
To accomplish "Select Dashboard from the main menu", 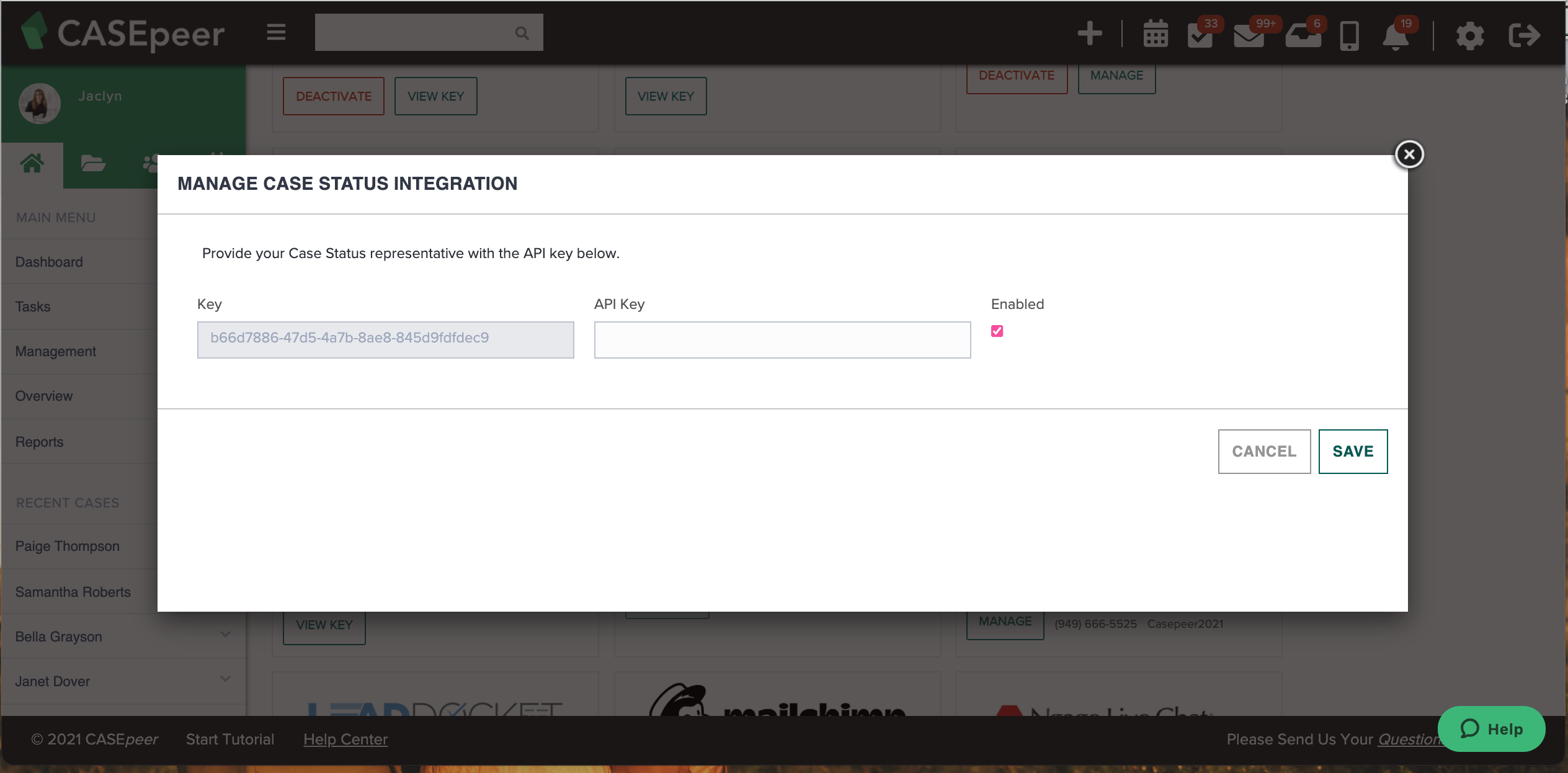I will [x=49, y=262].
